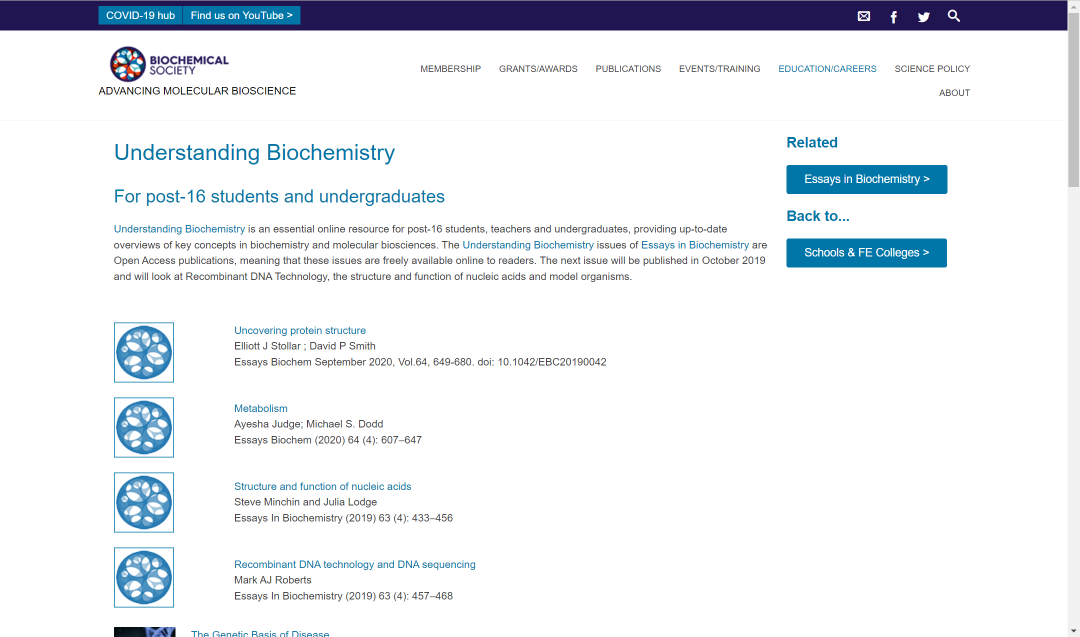The height and width of the screenshot is (637, 1080).
Task: Open the Publications menu
Action: coord(628,69)
